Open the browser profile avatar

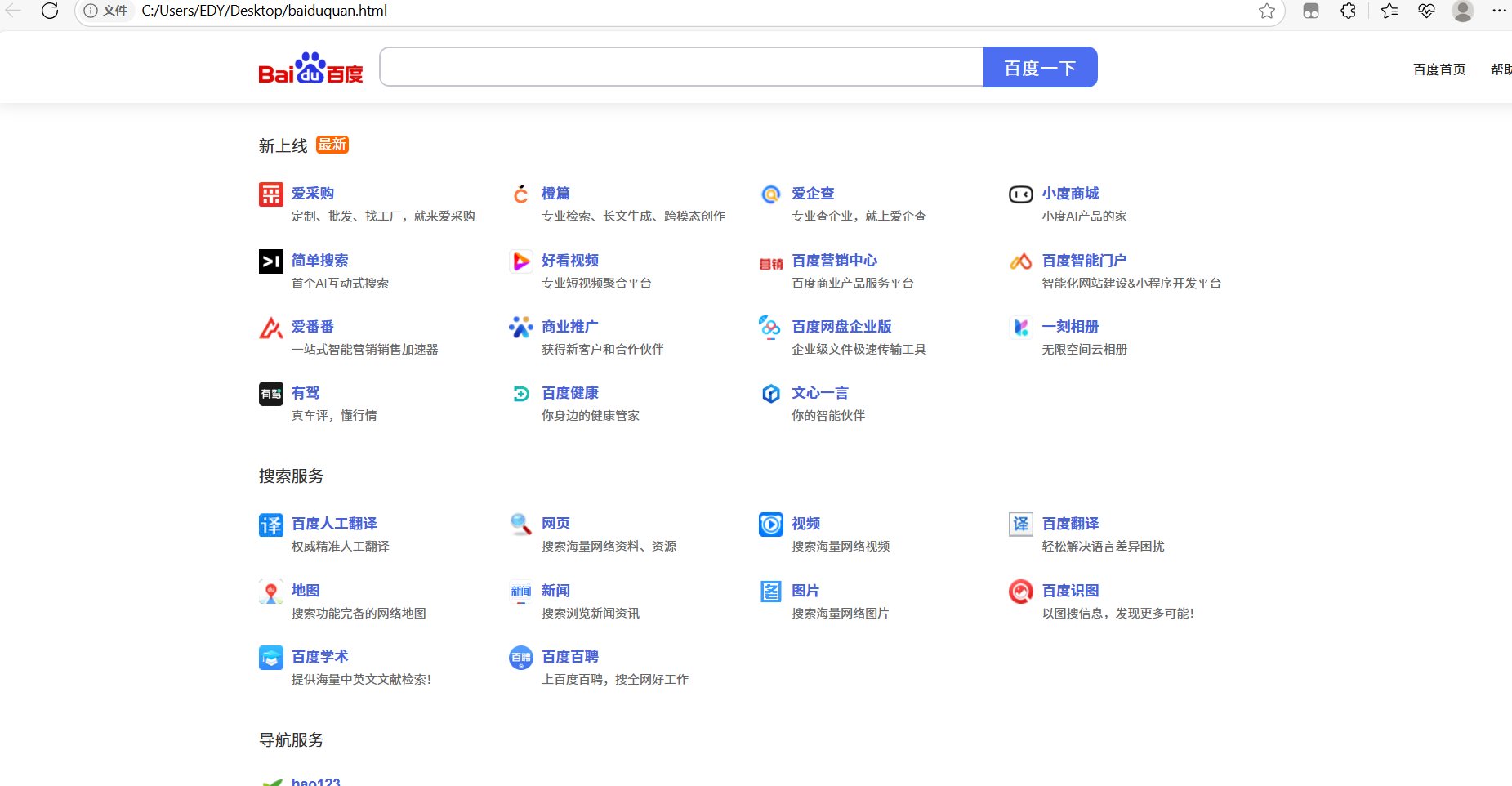pyautogui.click(x=1463, y=11)
